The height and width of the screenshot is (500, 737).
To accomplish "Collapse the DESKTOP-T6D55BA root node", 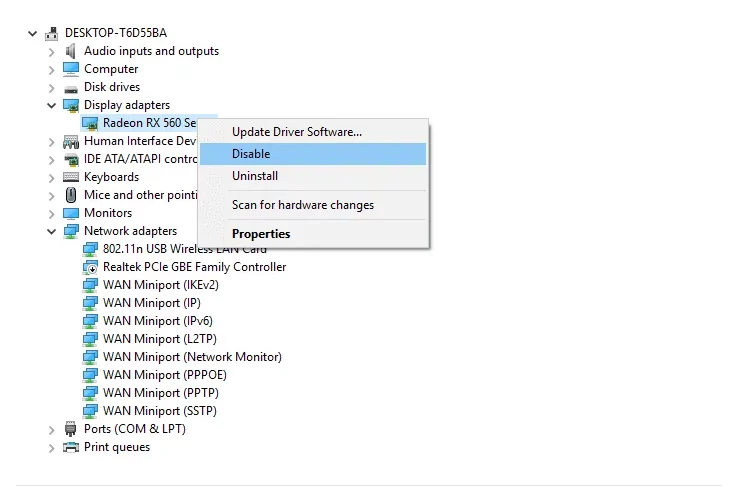I will 32,33.
